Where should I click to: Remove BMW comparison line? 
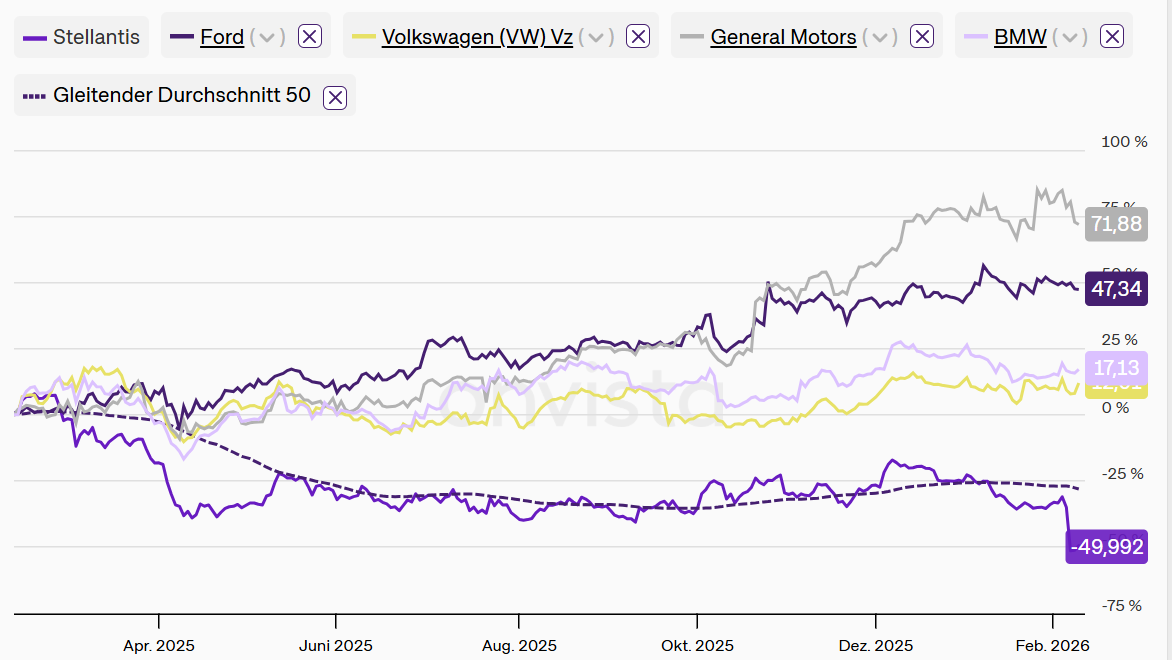tap(1111, 37)
